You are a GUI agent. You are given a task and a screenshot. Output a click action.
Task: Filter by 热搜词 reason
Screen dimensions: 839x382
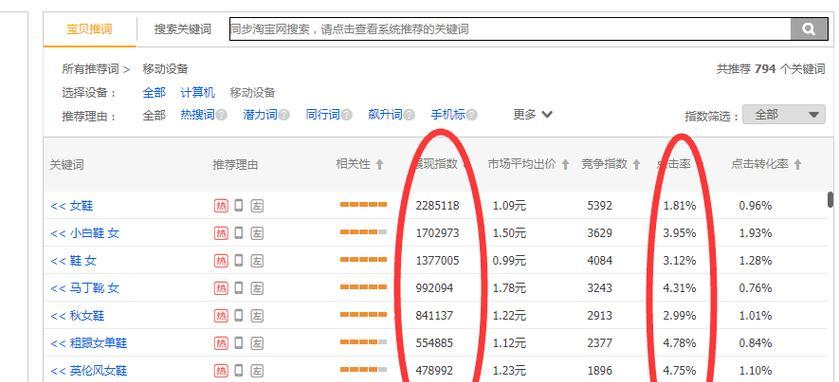coord(197,115)
